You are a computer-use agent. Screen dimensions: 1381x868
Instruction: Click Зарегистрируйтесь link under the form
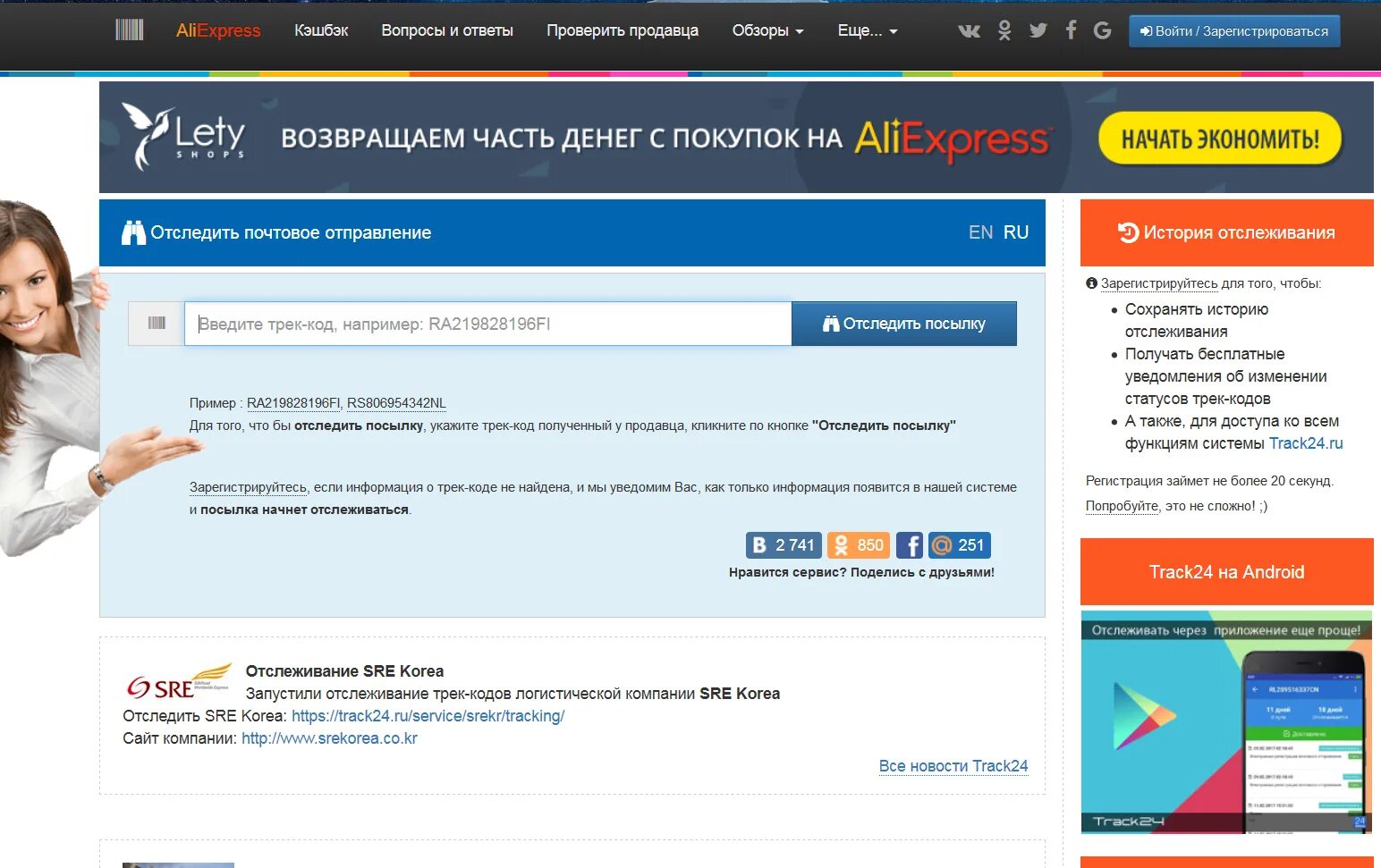[248, 487]
